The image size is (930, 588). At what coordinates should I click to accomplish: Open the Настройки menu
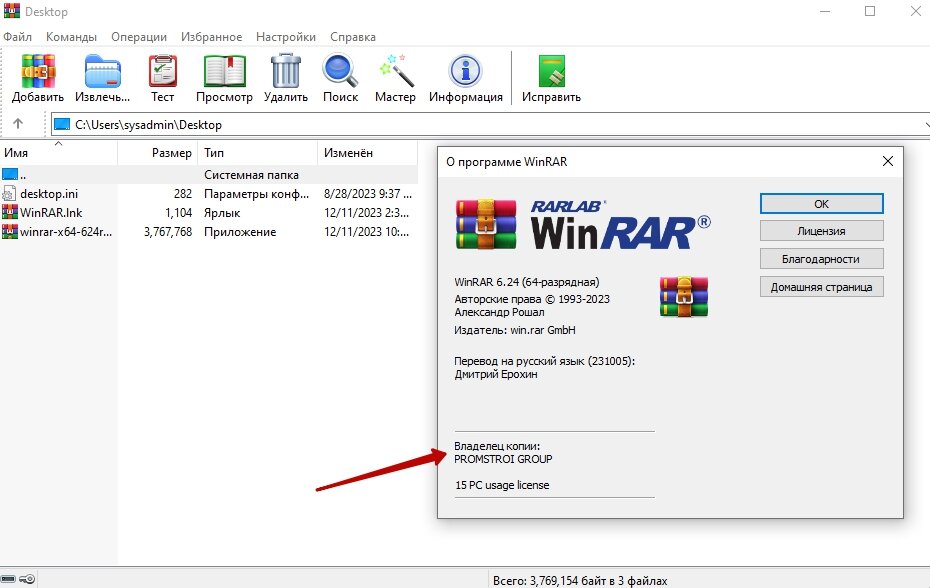pyautogui.click(x=286, y=37)
